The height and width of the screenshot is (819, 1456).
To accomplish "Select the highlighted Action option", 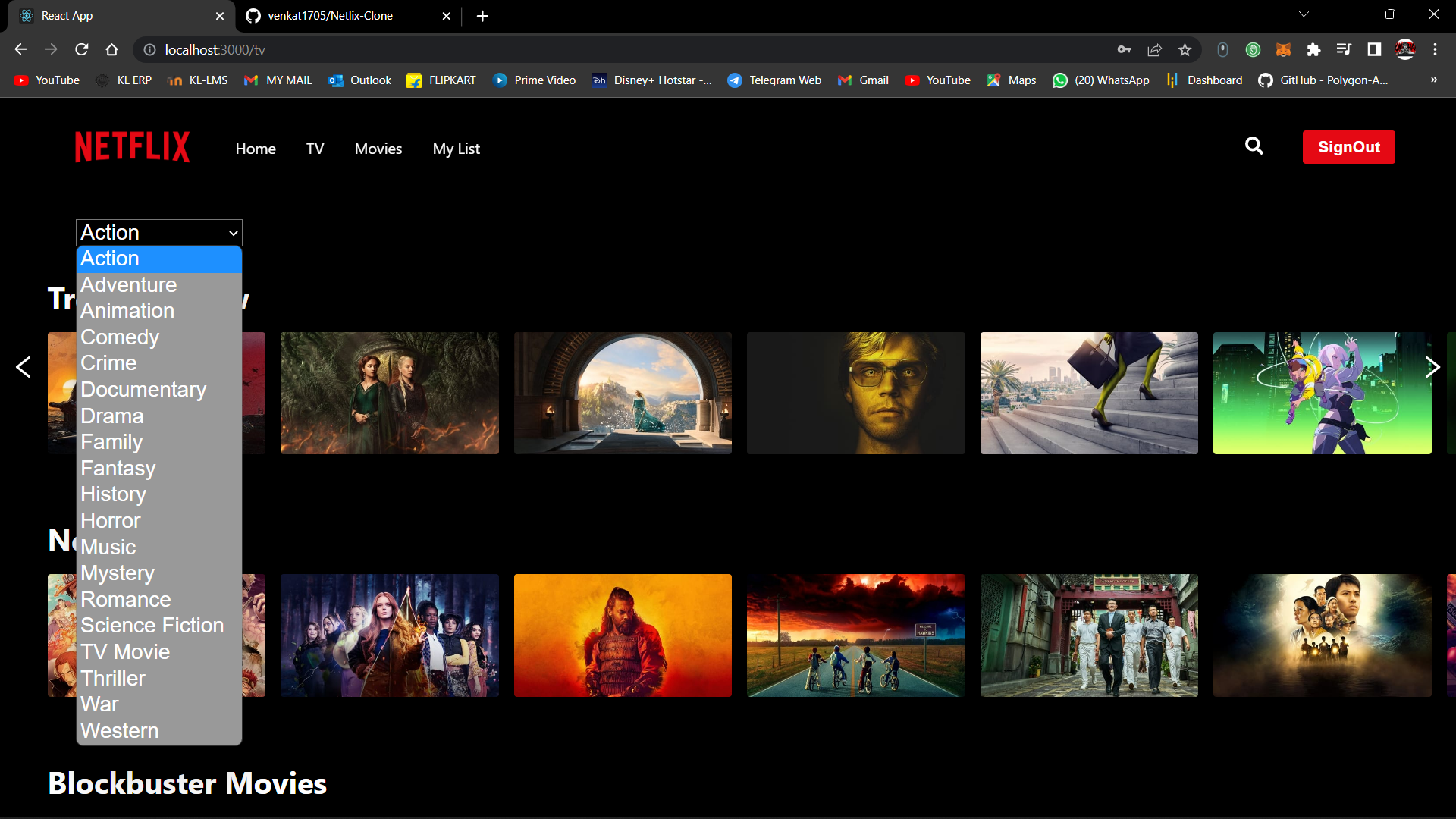I will tap(159, 259).
